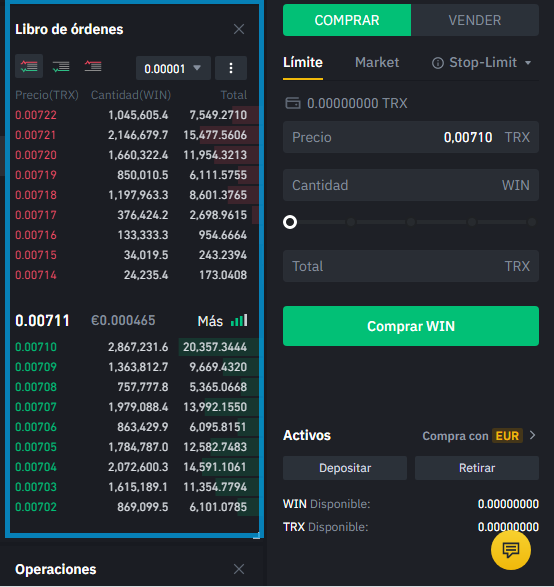Click the Depositar button
Image resolution: width=554 pixels, height=587 pixels.
(345, 468)
